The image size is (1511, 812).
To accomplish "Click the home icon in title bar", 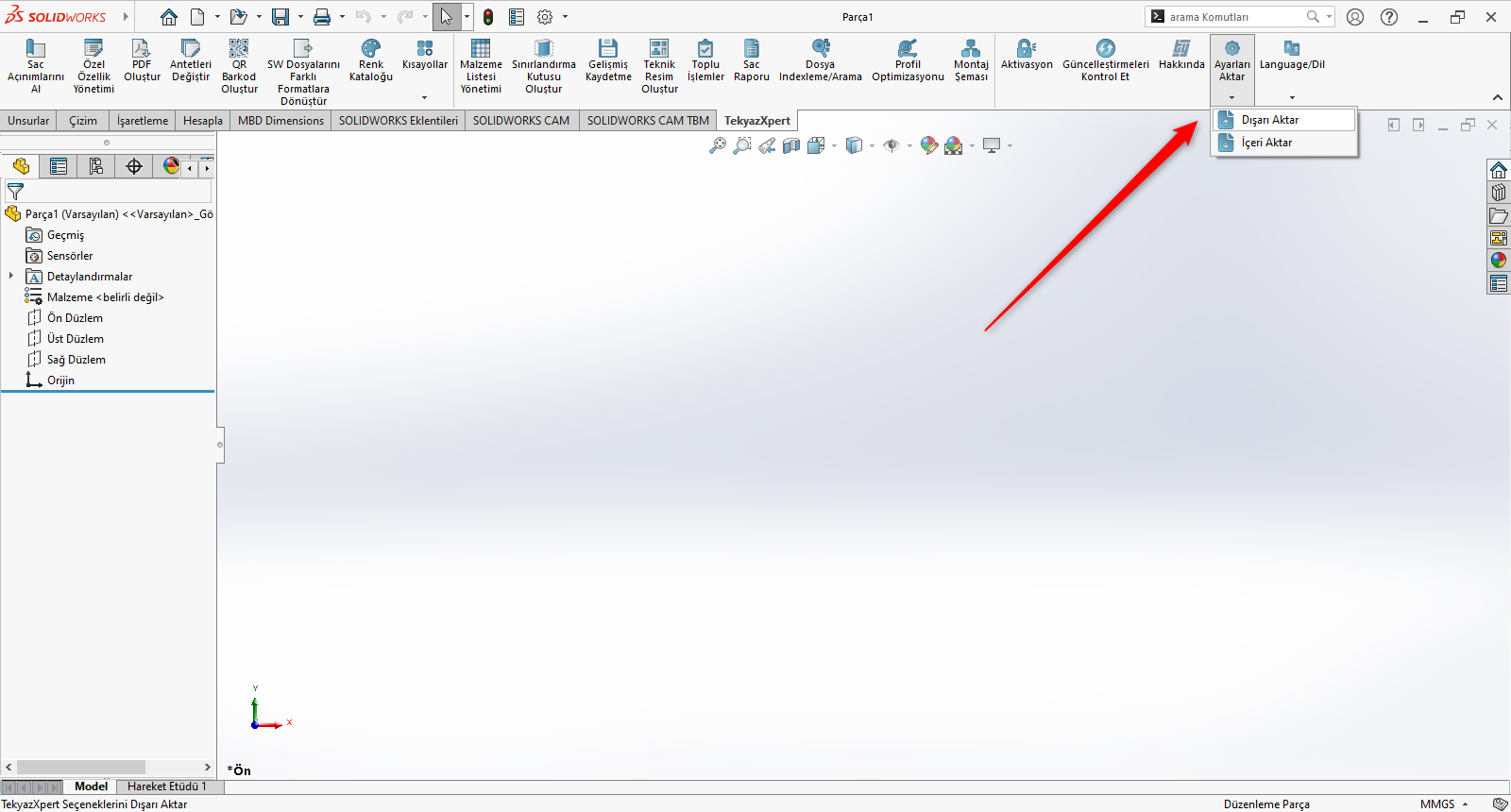I will (x=169, y=17).
